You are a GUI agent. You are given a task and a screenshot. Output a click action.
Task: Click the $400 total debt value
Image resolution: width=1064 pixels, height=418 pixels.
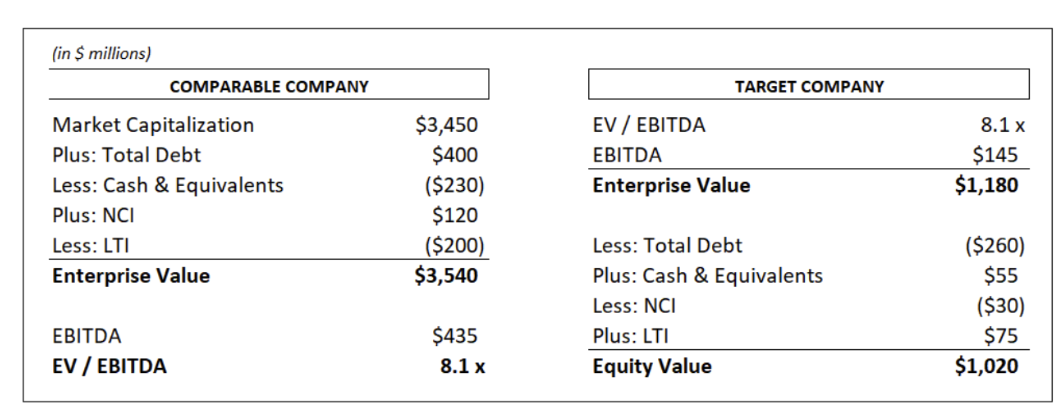[455, 155]
